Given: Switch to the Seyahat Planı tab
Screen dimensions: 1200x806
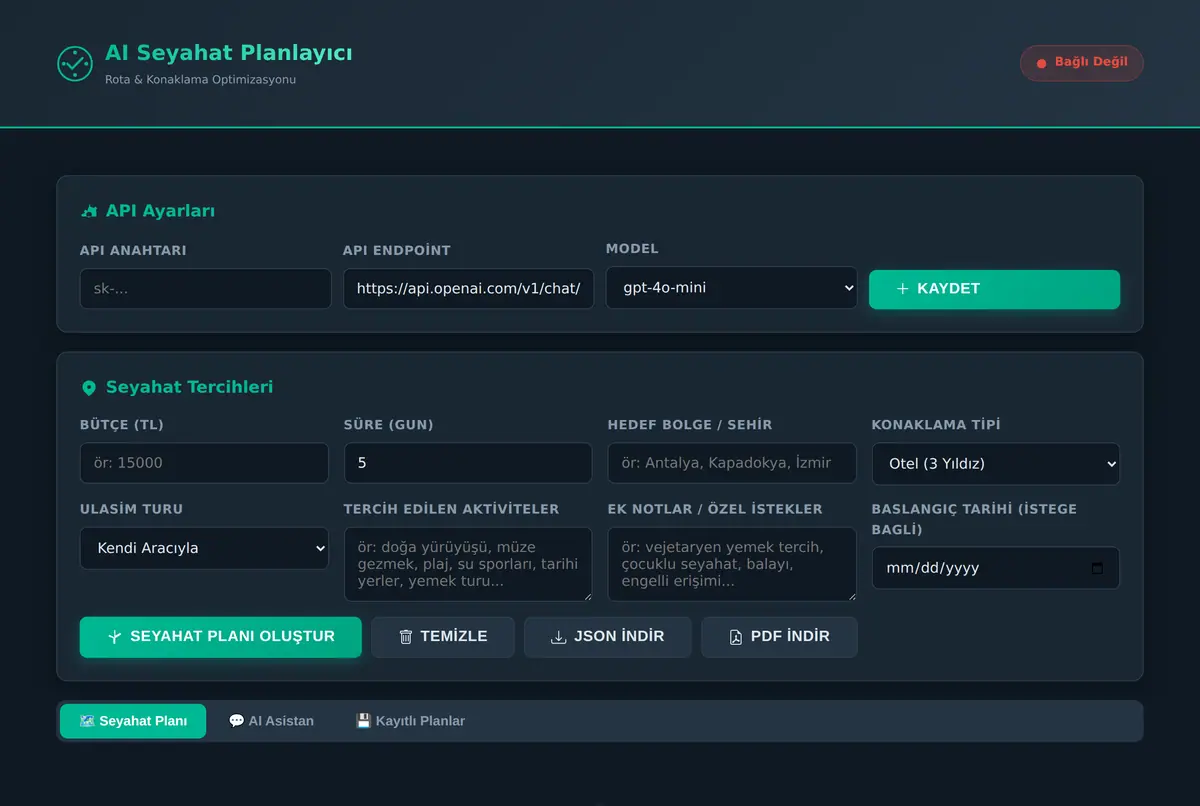Looking at the screenshot, I should coord(133,721).
